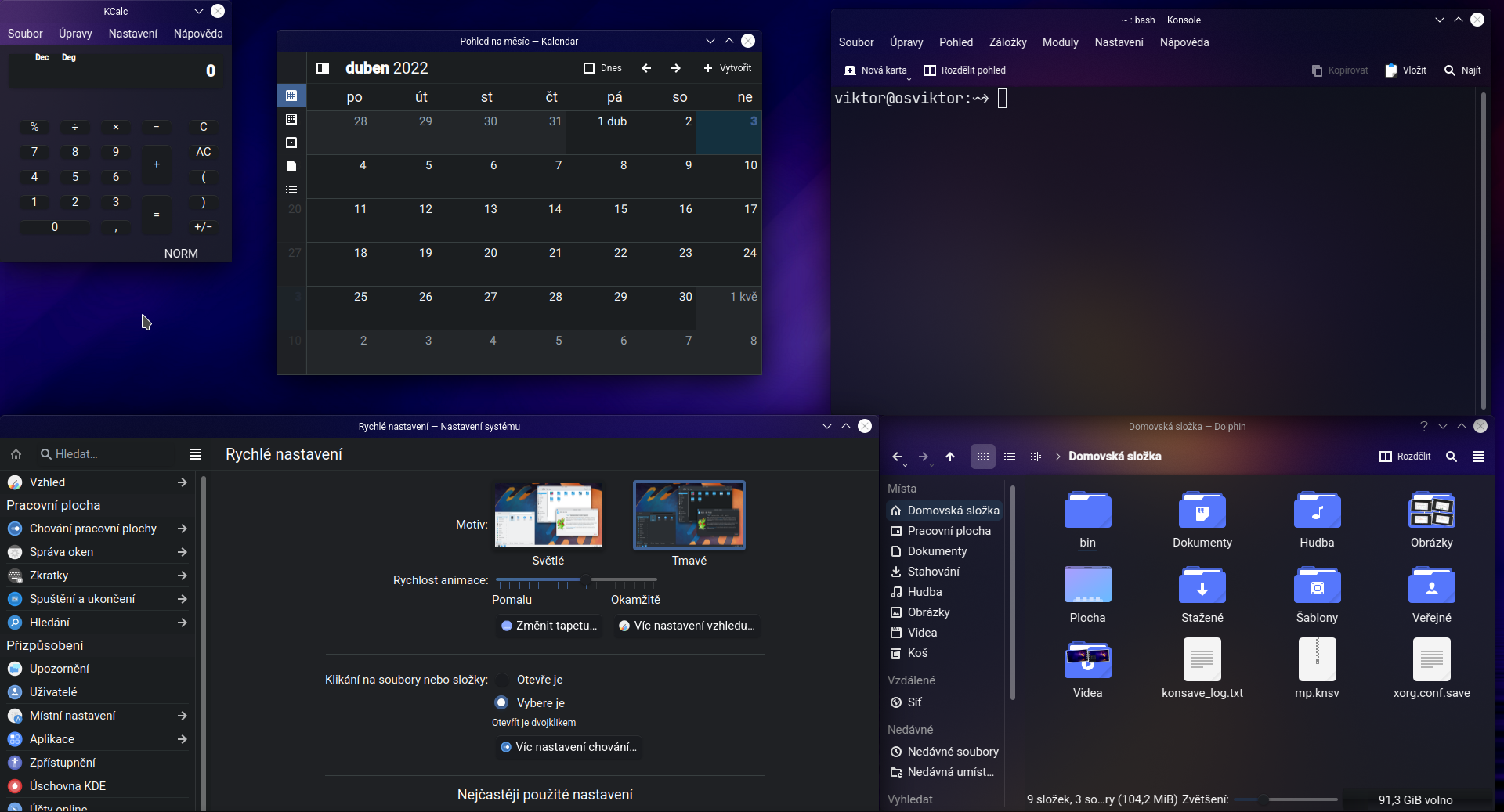The width and height of the screenshot is (1504, 812).
Task: Click Najít search in Konsole
Action: [x=1462, y=70]
